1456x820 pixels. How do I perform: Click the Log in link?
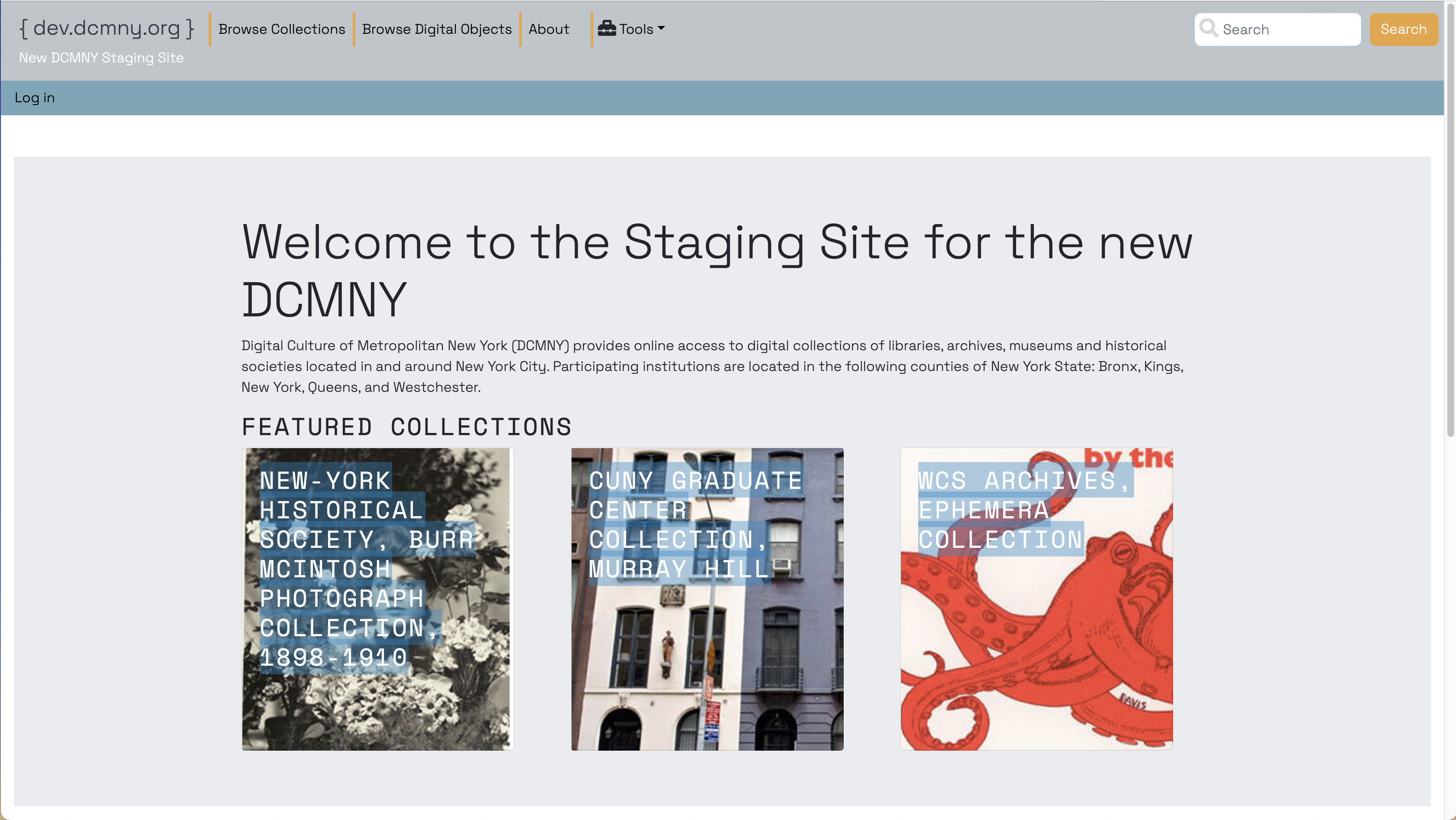(x=35, y=97)
